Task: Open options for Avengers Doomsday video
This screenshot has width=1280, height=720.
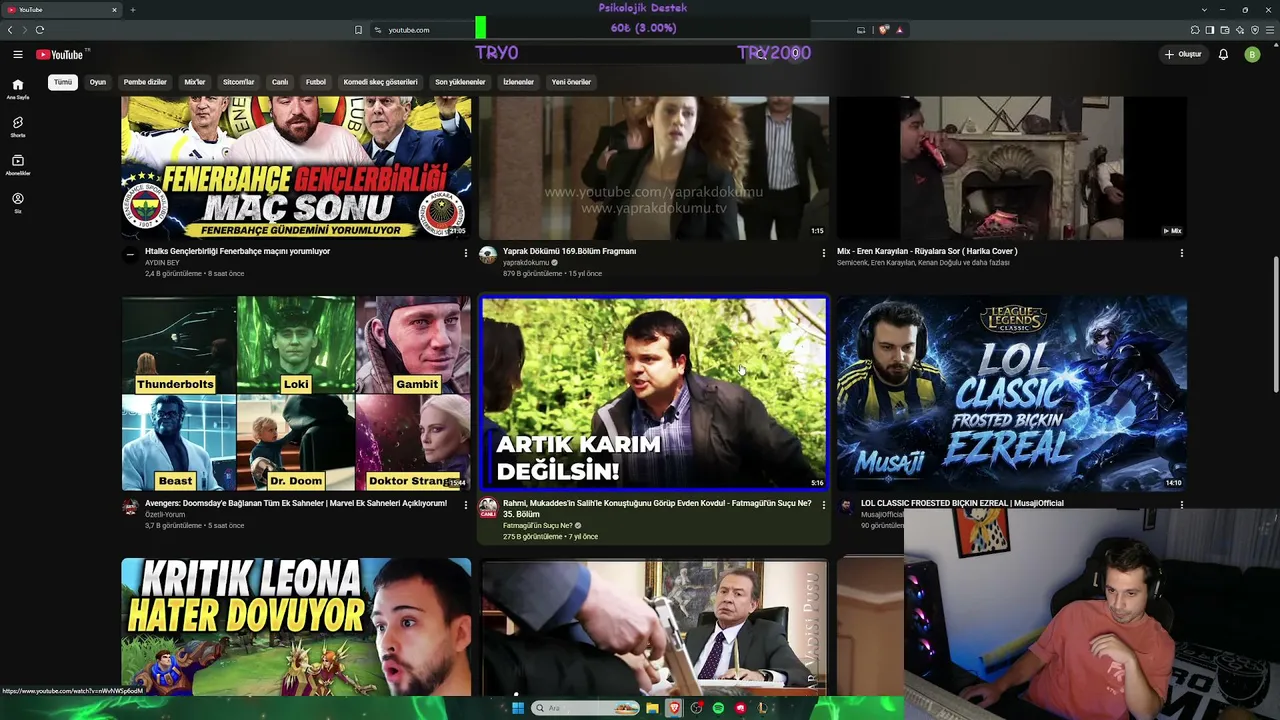Action: click(465, 505)
